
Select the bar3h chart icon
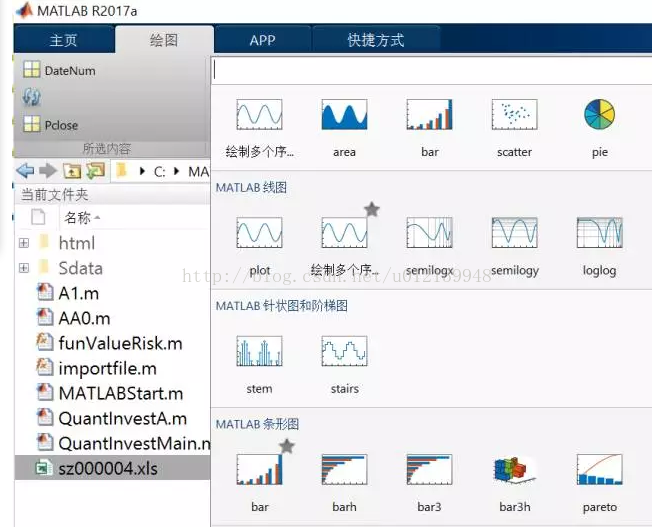514,471
